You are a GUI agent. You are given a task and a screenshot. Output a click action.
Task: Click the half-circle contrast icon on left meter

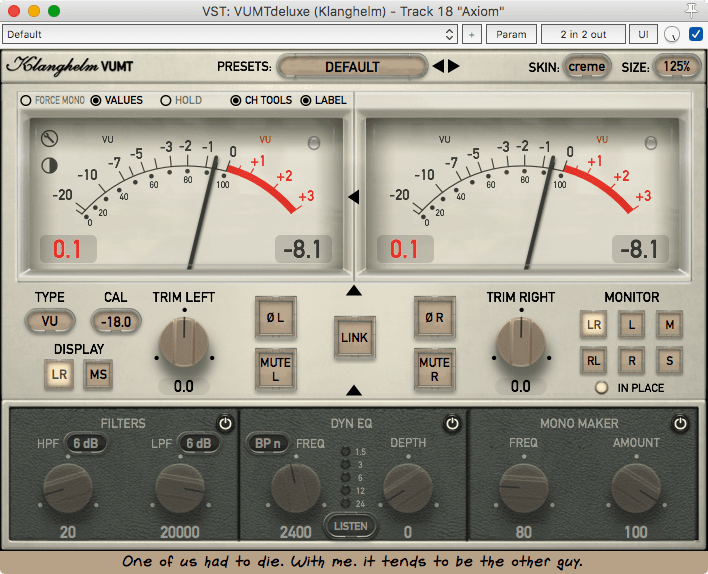tap(49, 165)
